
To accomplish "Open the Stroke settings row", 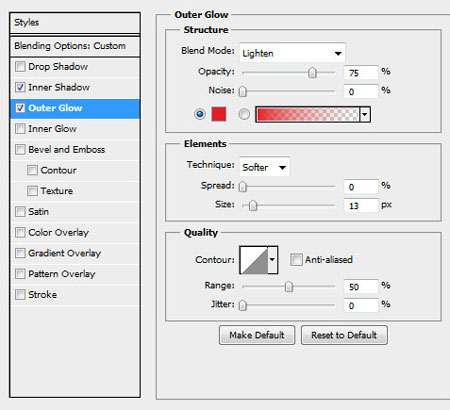I will pyautogui.click(x=75, y=295).
